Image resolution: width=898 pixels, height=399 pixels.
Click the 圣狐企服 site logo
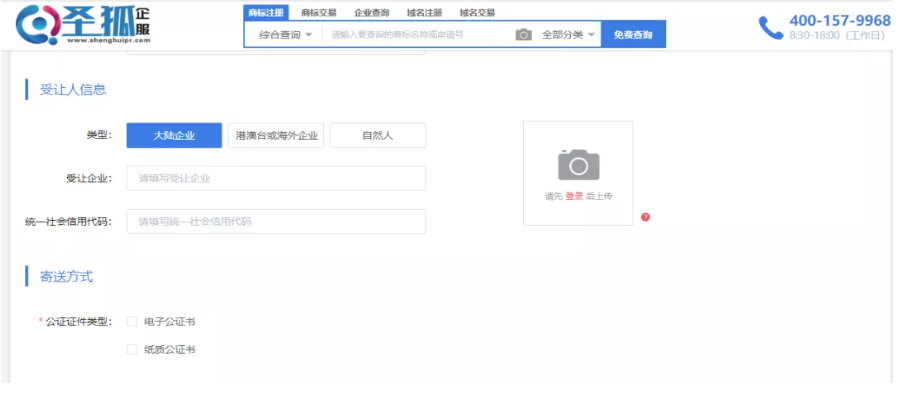click(x=84, y=26)
